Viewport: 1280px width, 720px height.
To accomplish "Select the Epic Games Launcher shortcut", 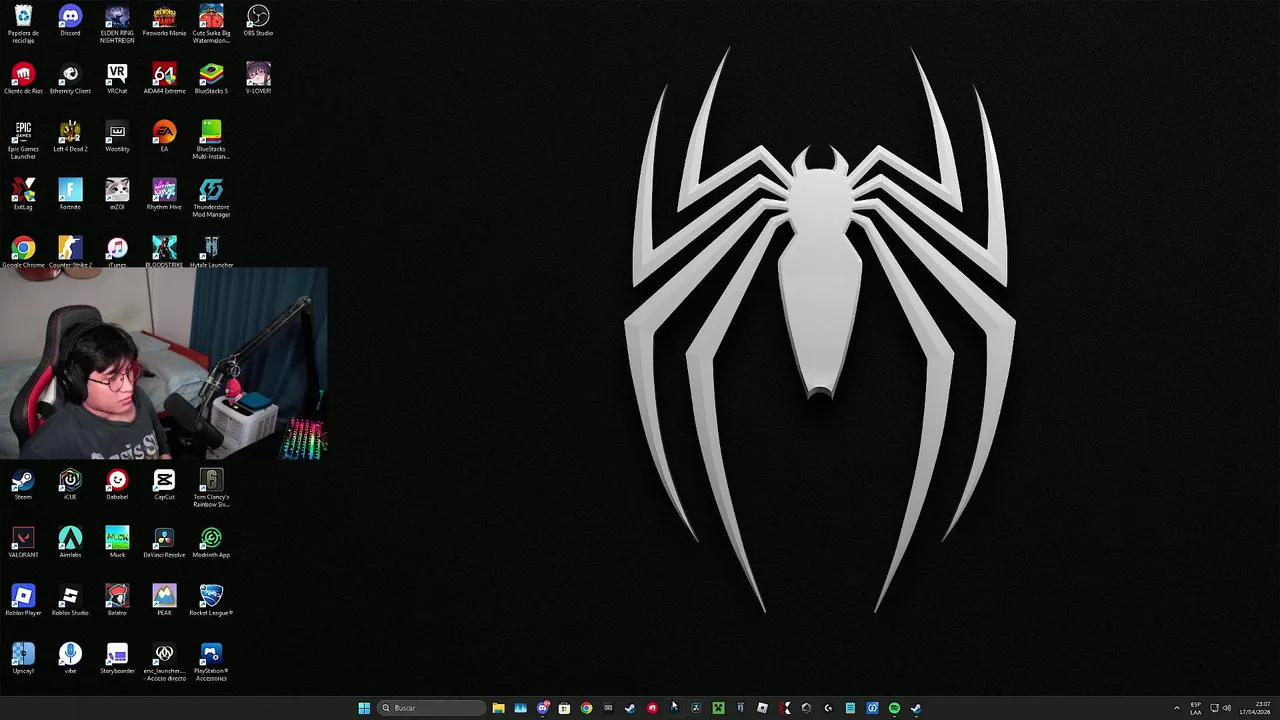I will click(x=23, y=140).
